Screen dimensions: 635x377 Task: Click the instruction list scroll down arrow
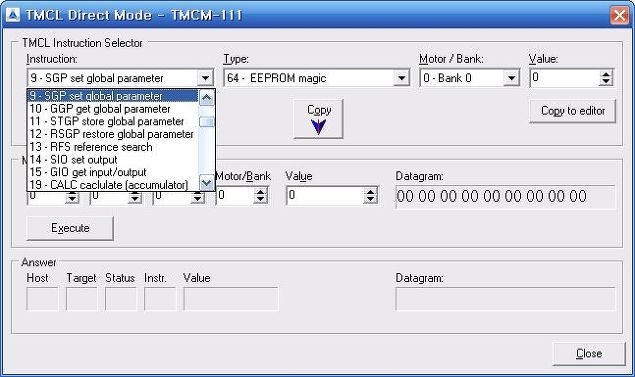207,183
